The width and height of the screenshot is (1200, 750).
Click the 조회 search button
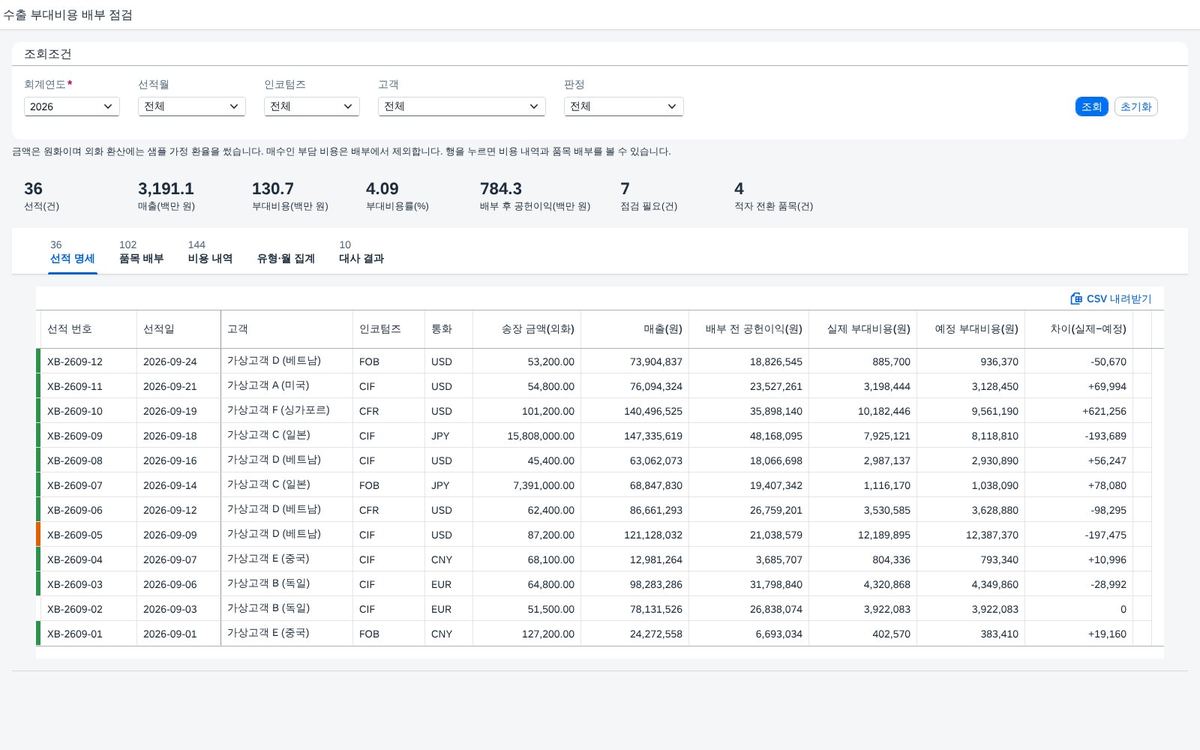[x=1091, y=106]
